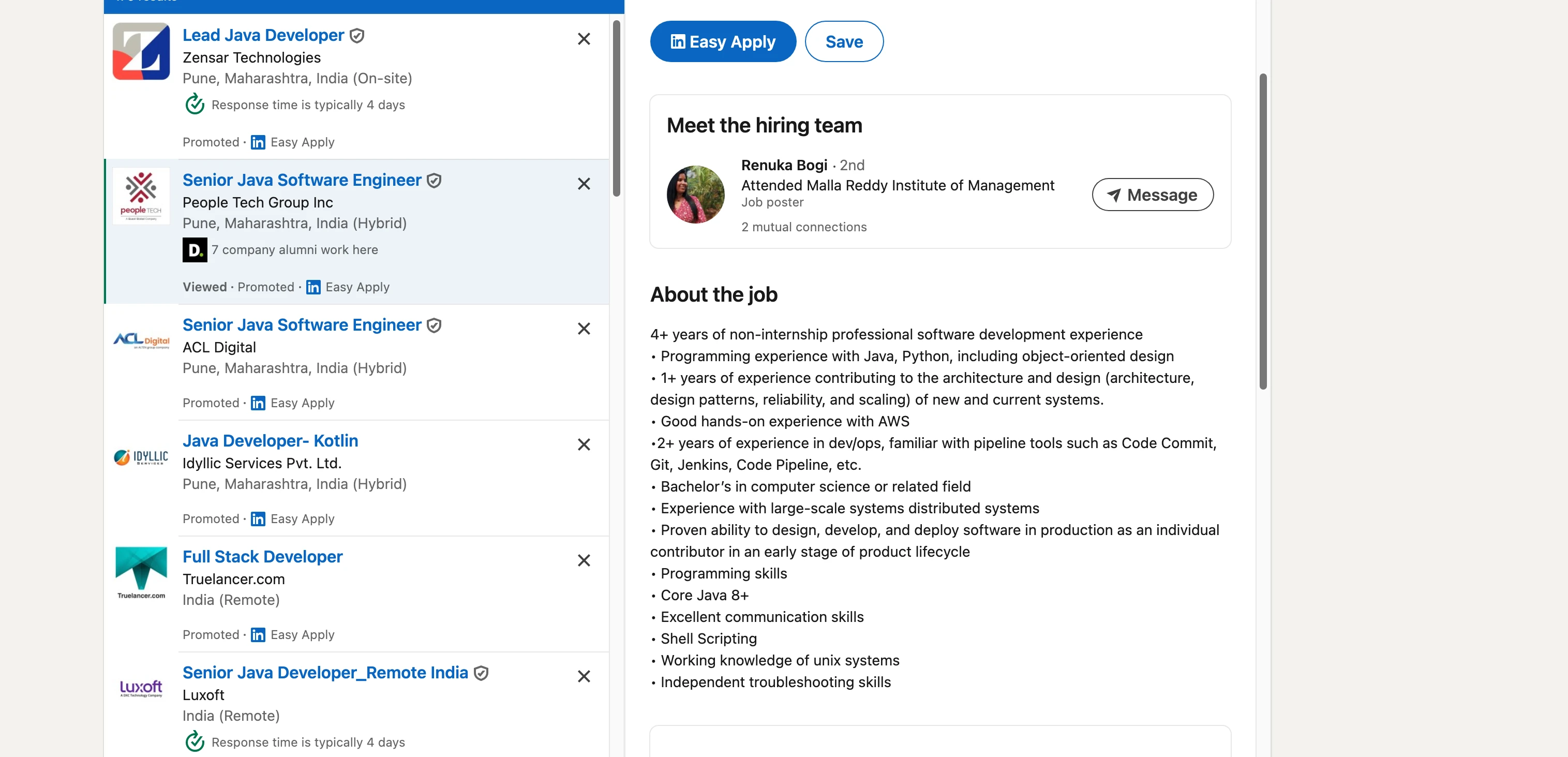Open People Tech Senior Java Software Engineer listing
The width and height of the screenshot is (1568, 757).
(x=302, y=180)
